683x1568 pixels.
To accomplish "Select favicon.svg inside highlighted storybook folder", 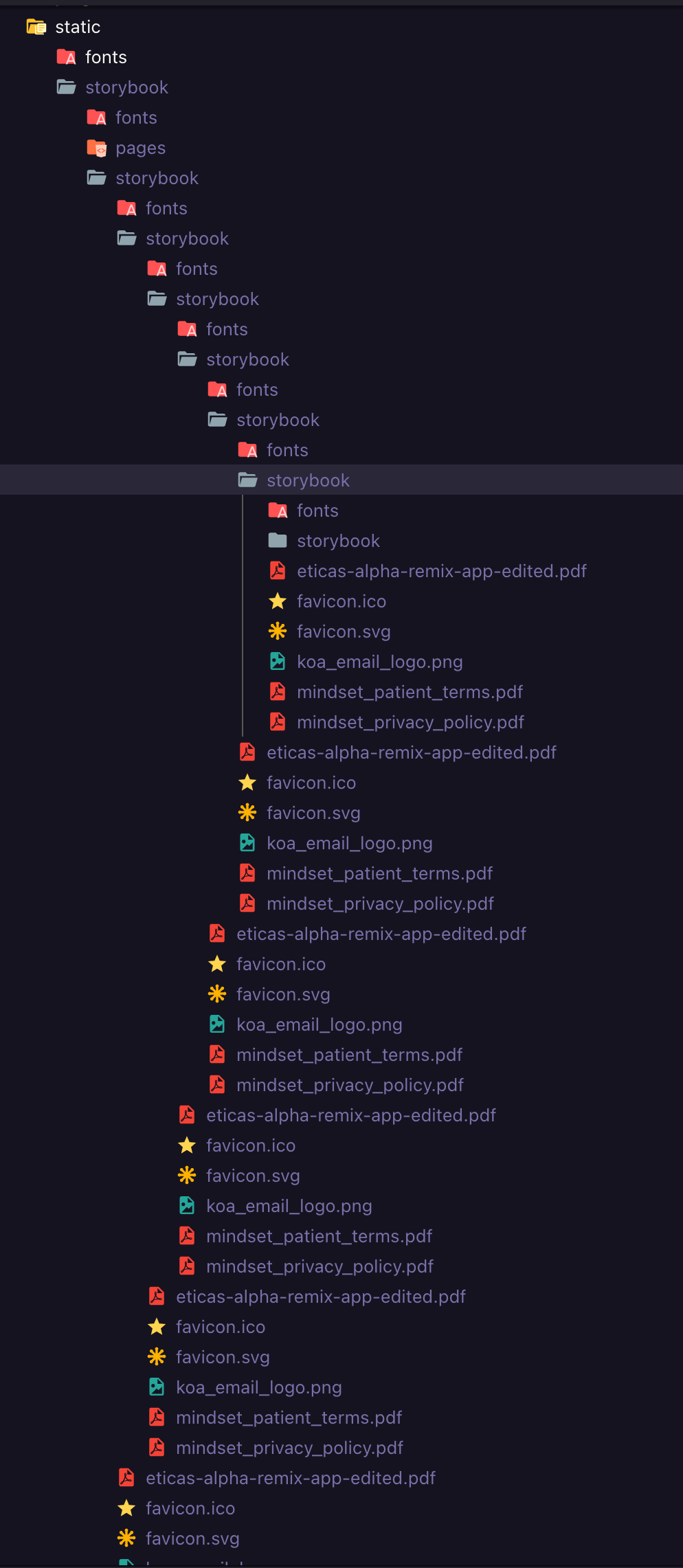I will [x=344, y=631].
